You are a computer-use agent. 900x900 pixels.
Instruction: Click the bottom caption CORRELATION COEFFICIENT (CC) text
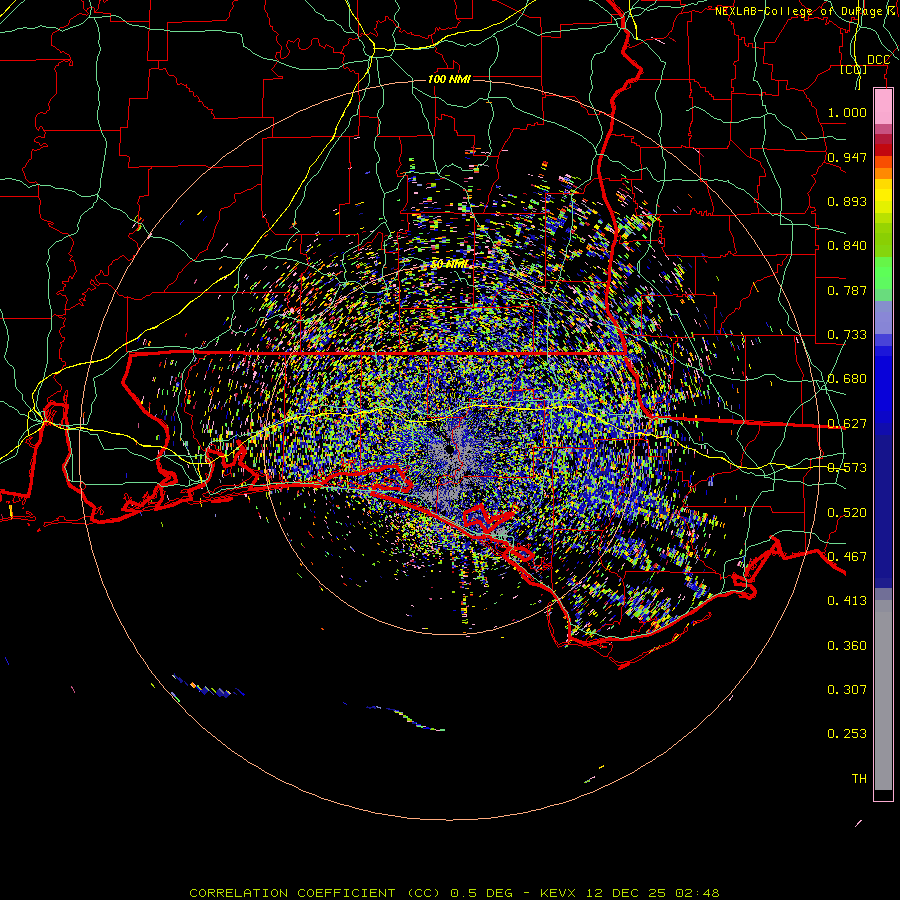pos(315,893)
